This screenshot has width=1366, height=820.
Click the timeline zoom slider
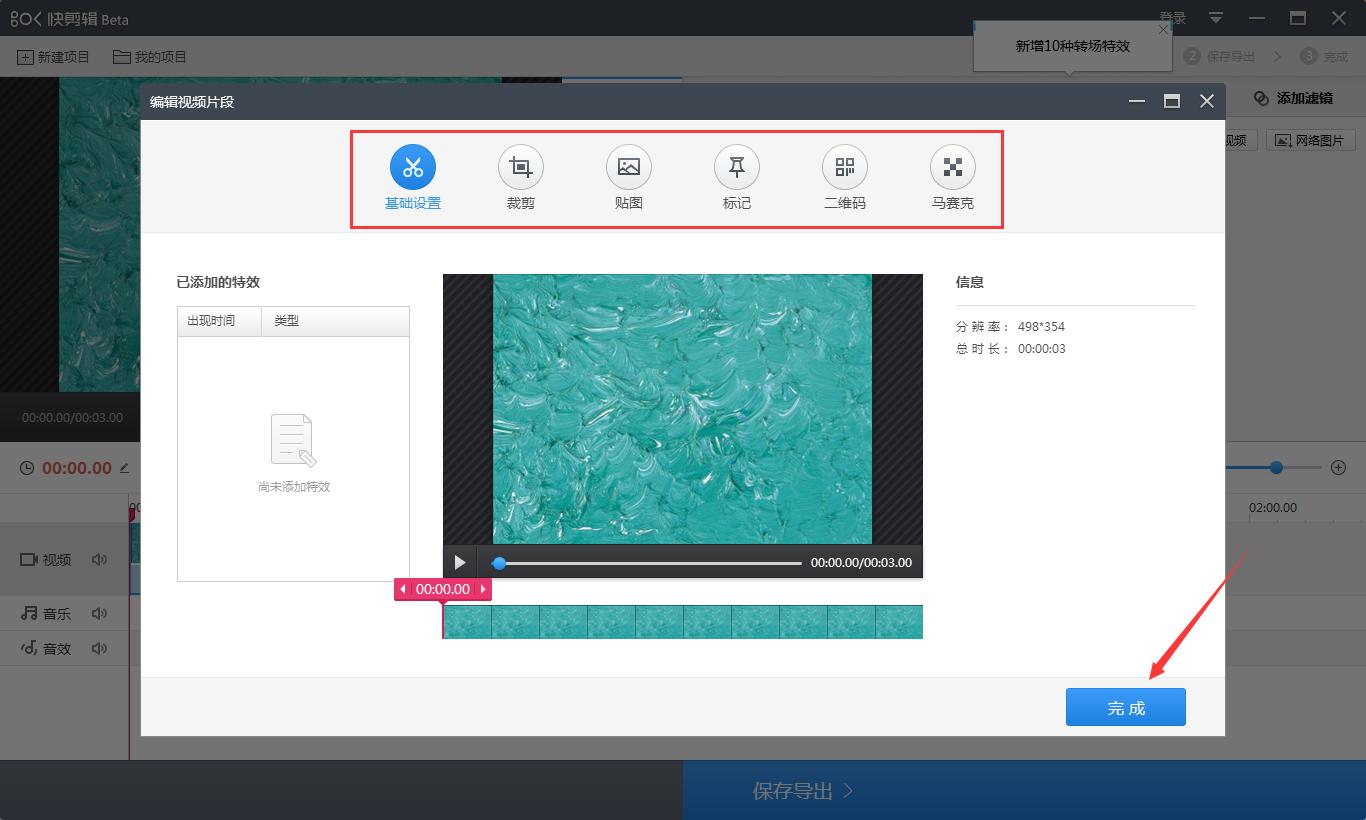pos(1276,467)
